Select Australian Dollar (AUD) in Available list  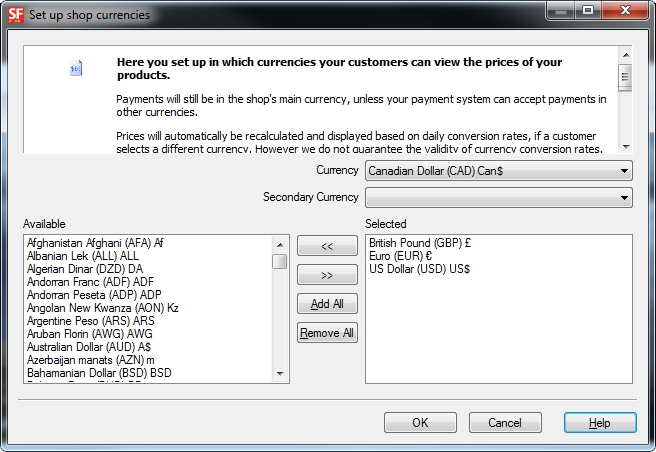[89, 346]
